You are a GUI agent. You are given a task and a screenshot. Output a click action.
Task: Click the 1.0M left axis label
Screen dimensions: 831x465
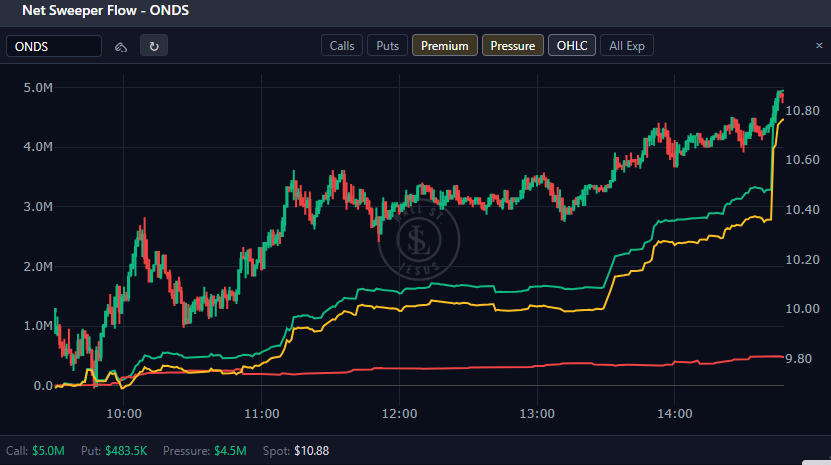(38, 326)
